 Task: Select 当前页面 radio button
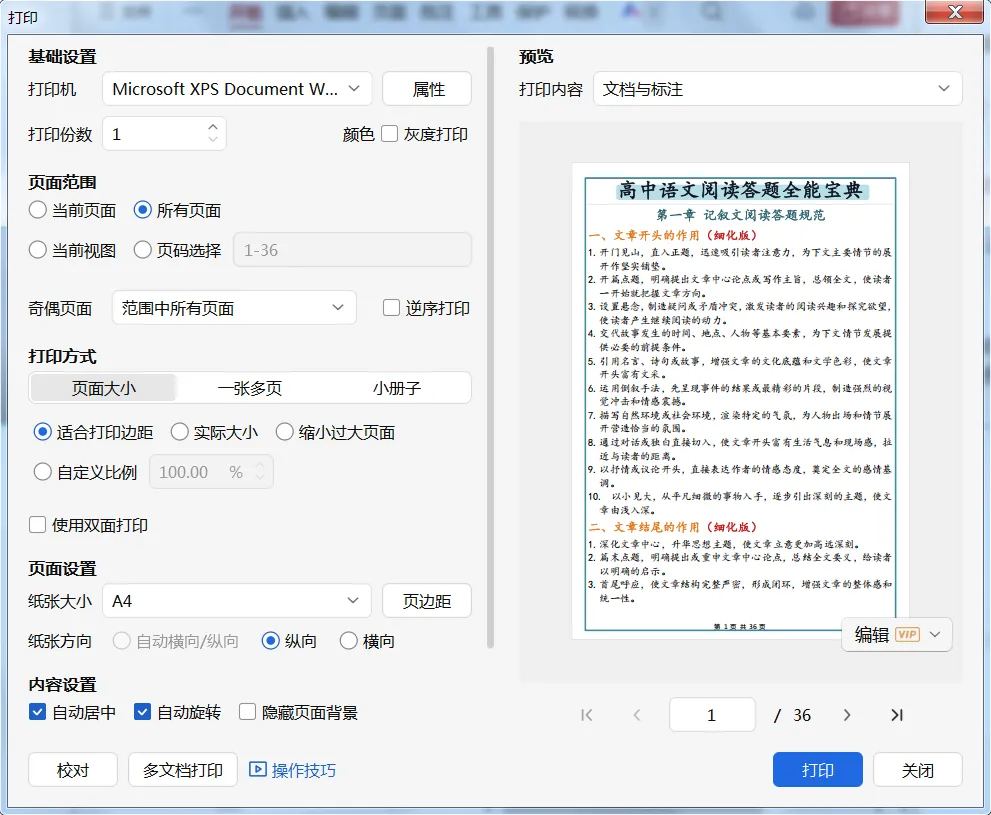(38, 210)
